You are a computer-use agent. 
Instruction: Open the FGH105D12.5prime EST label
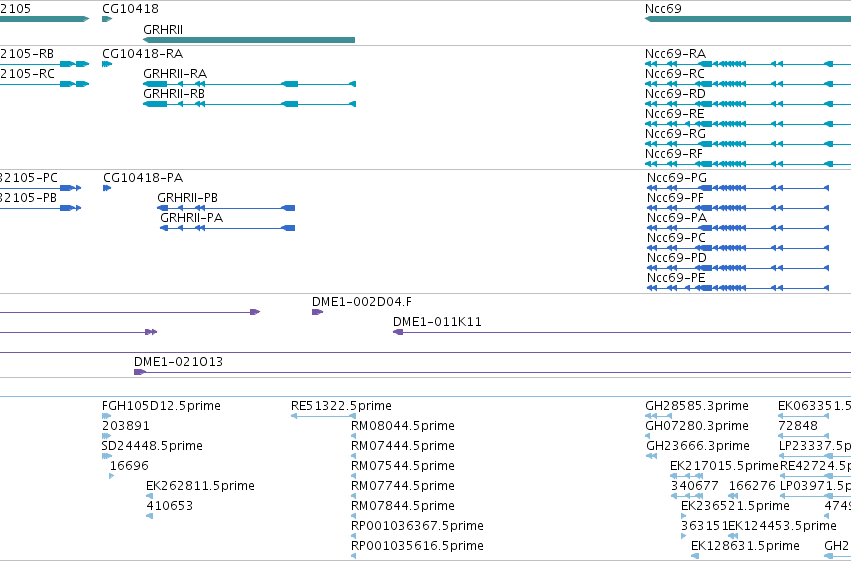pos(161,406)
